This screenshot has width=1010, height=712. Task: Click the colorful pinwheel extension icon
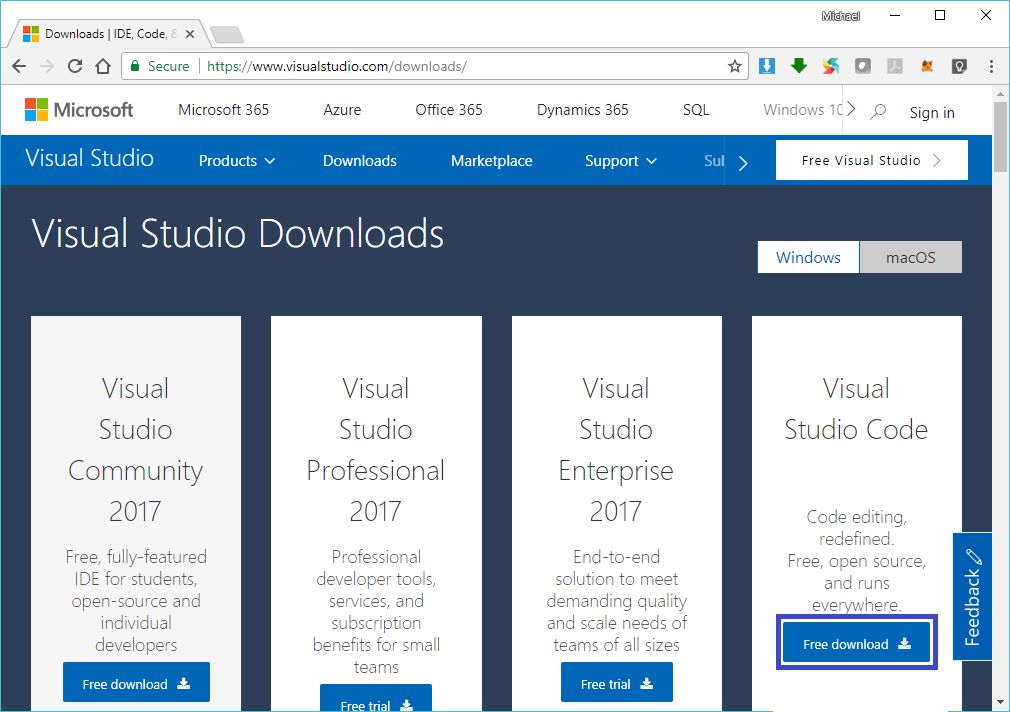coord(831,66)
